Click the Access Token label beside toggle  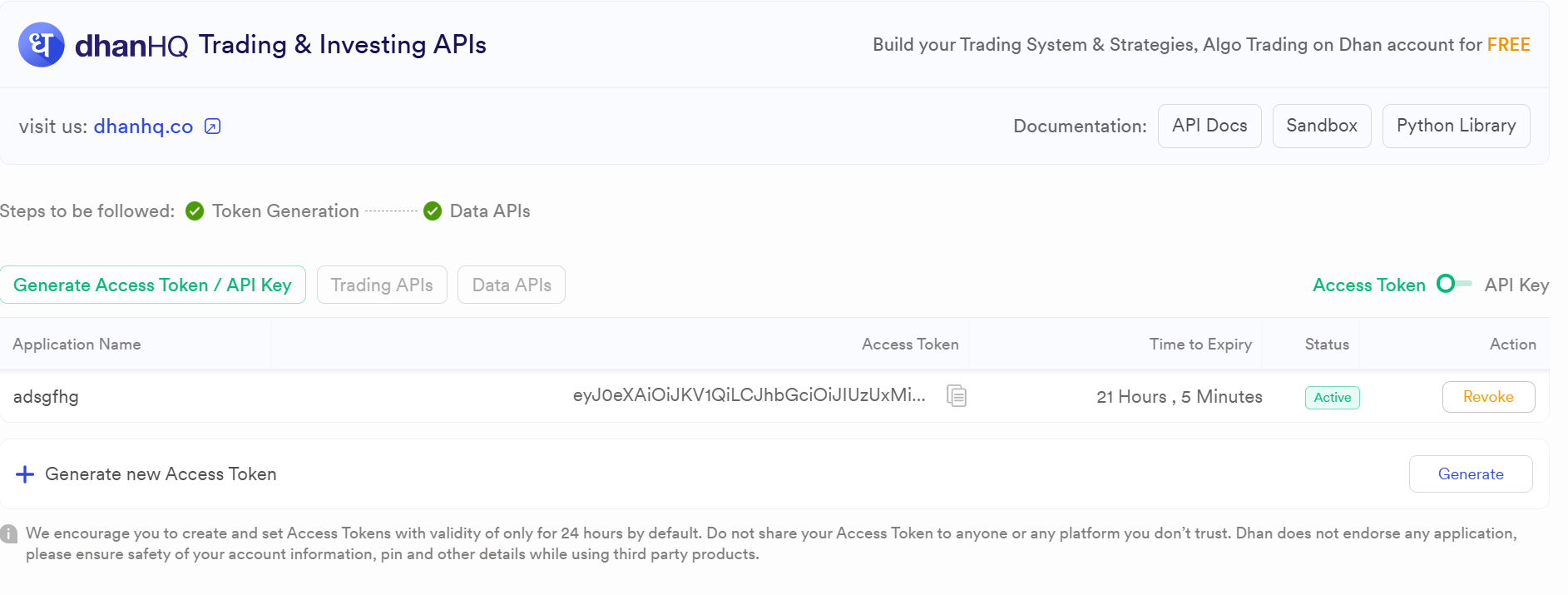click(x=1369, y=285)
